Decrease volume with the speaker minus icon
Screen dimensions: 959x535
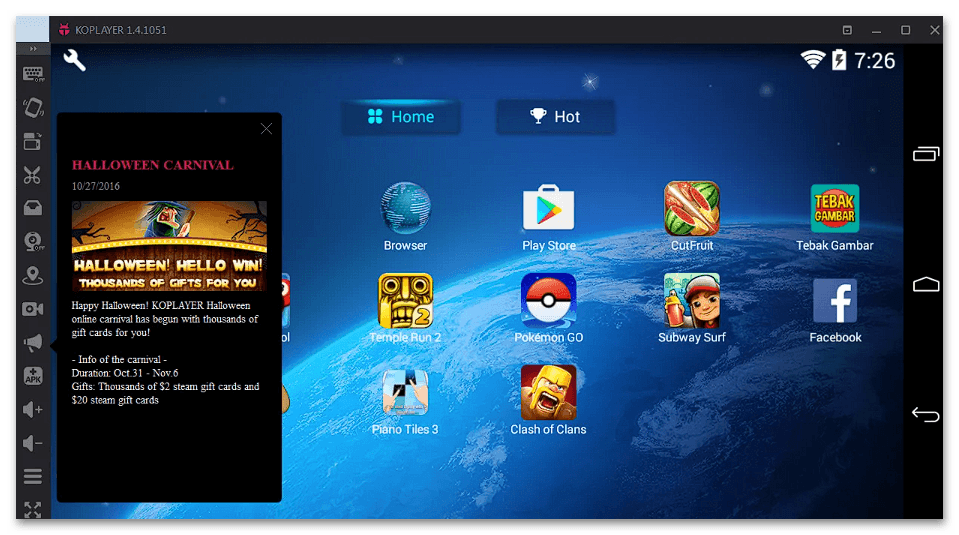tap(33, 443)
